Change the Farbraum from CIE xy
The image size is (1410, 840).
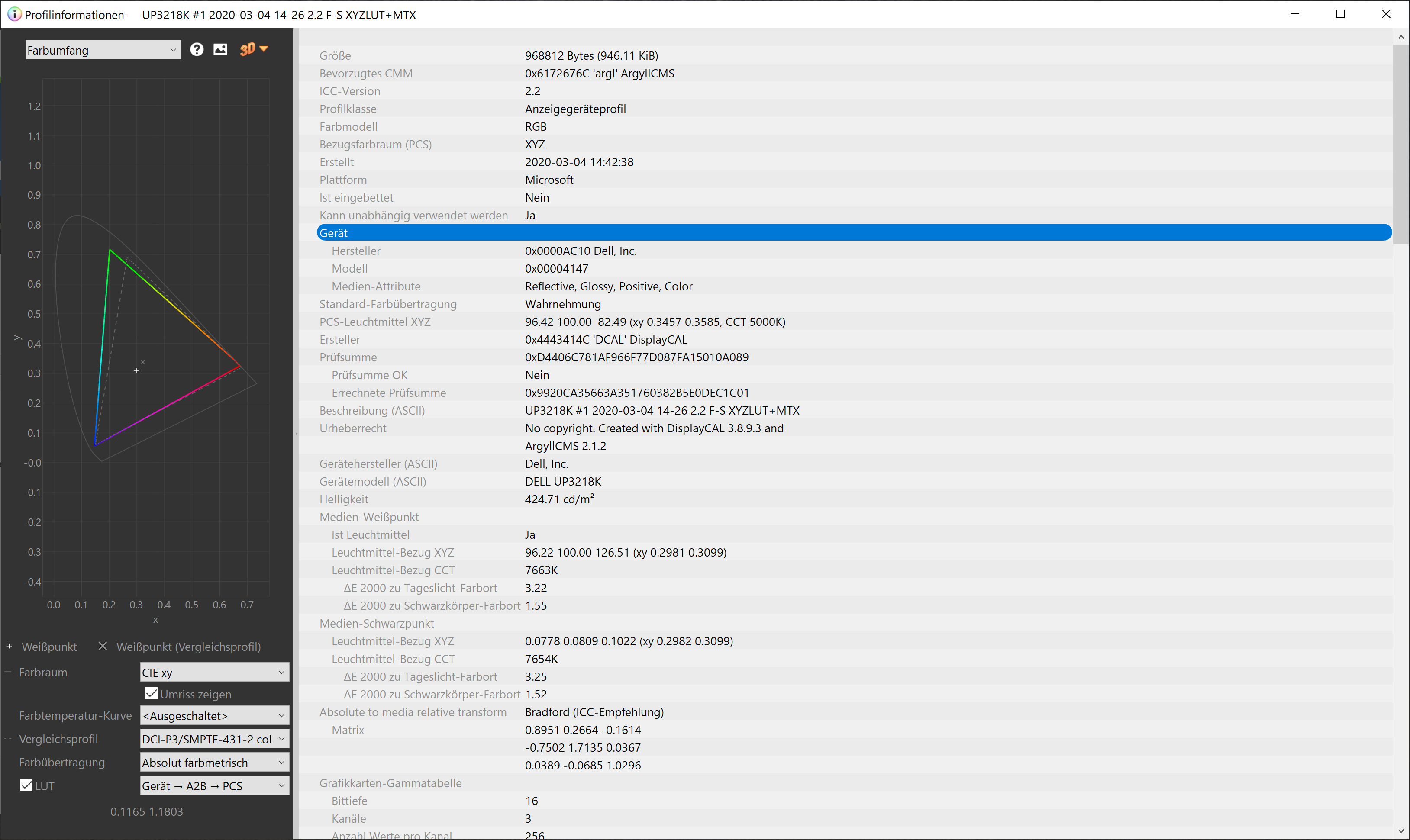click(x=214, y=672)
